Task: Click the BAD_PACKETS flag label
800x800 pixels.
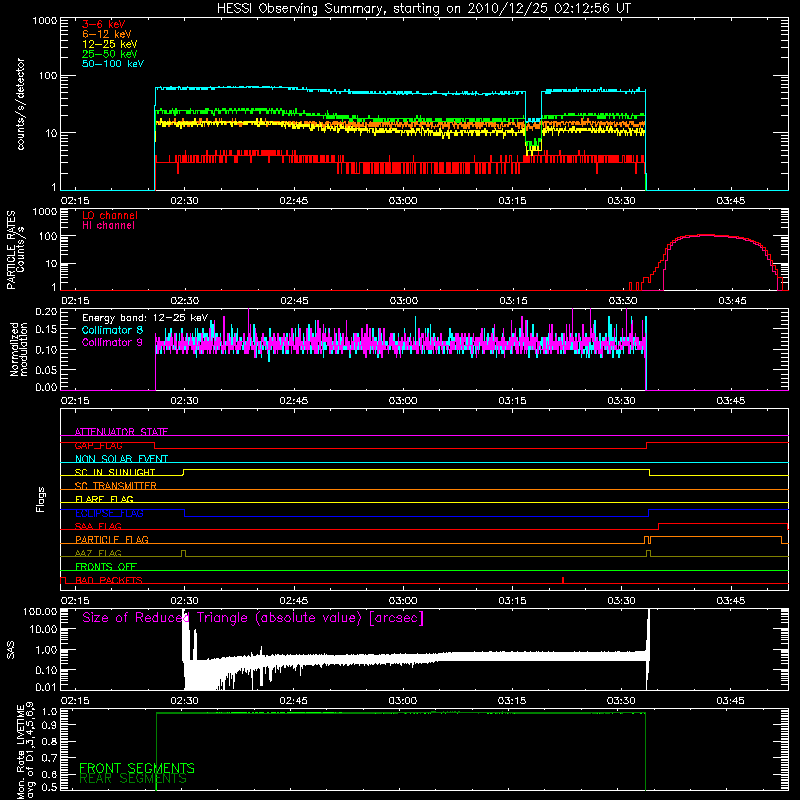Action: 109,580
